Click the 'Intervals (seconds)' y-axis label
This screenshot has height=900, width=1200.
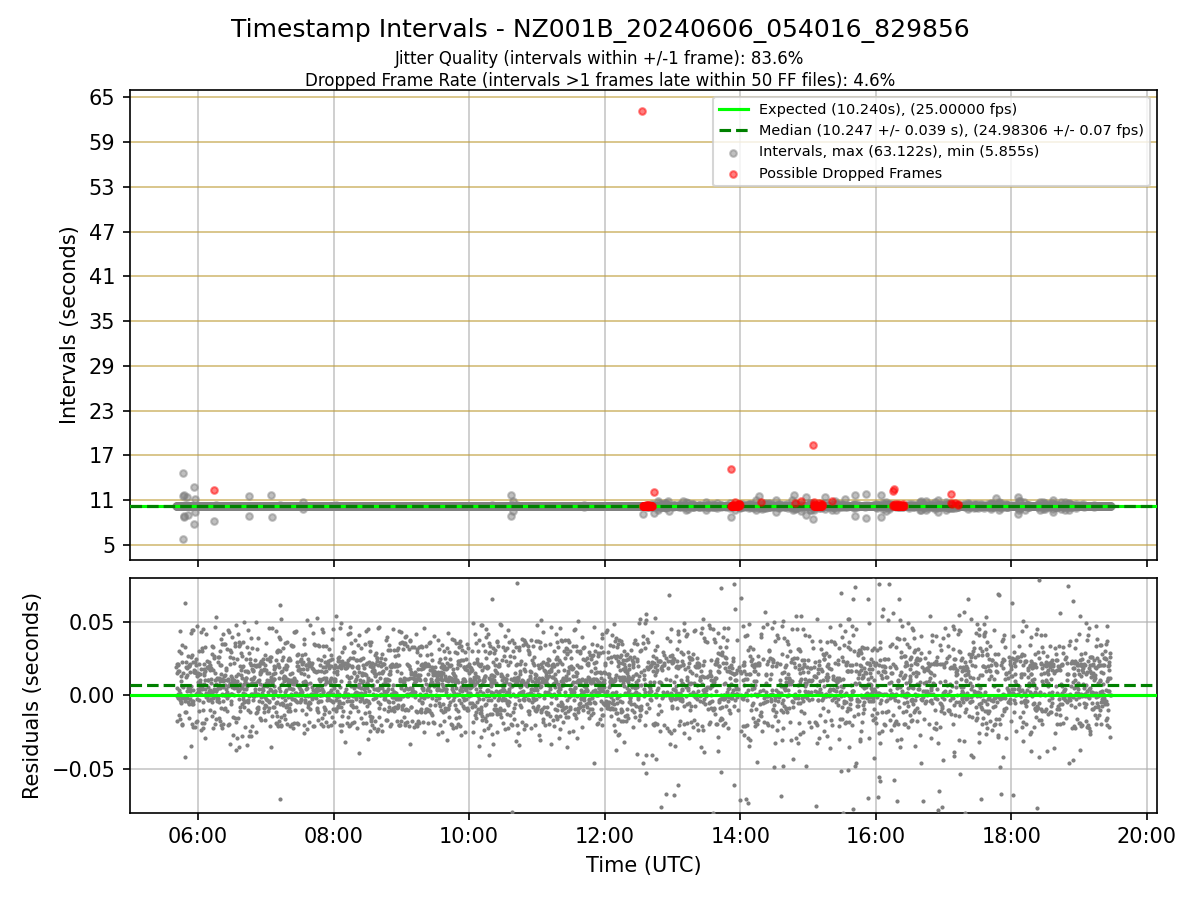(x=68, y=325)
